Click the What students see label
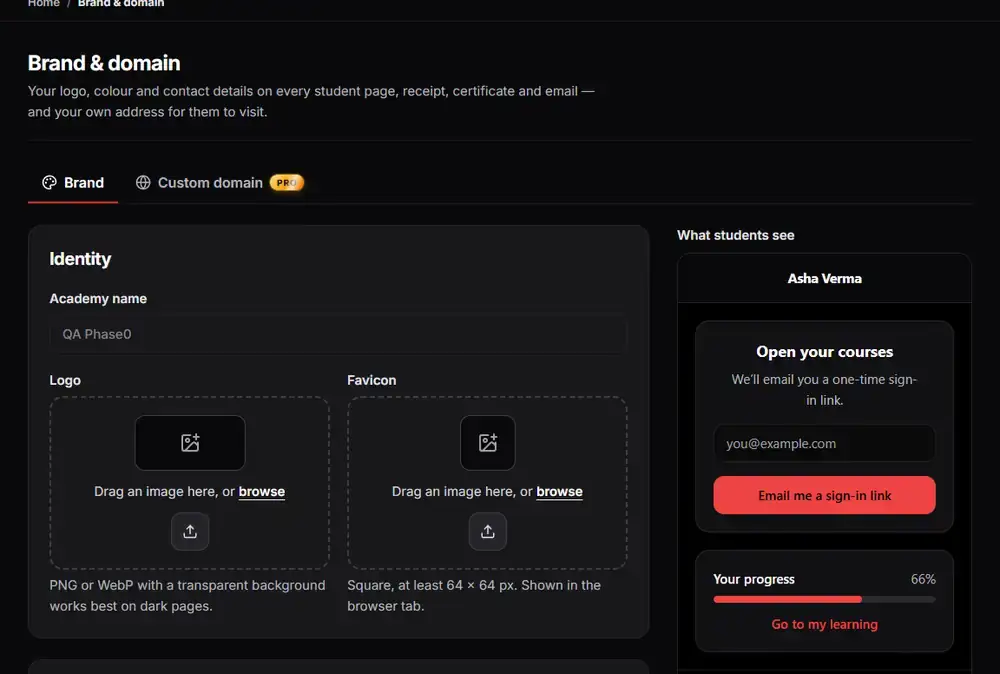Image resolution: width=1000 pixels, height=674 pixels. (735, 235)
